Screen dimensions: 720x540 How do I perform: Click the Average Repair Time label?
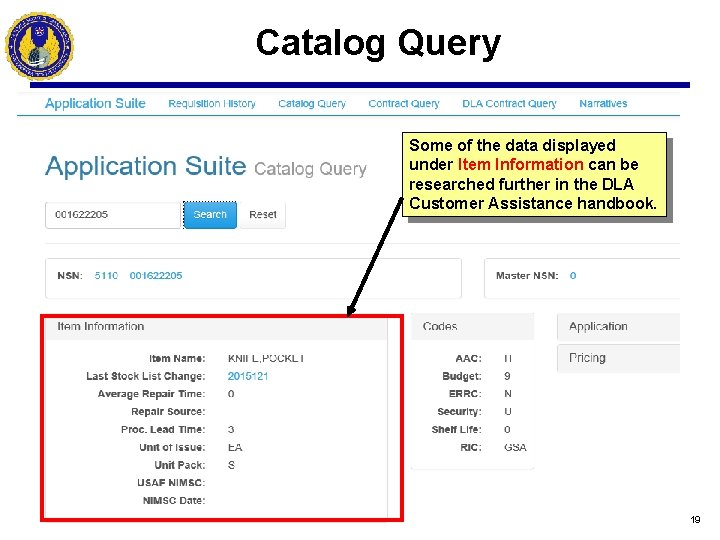pyautogui.click(x=151, y=394)
